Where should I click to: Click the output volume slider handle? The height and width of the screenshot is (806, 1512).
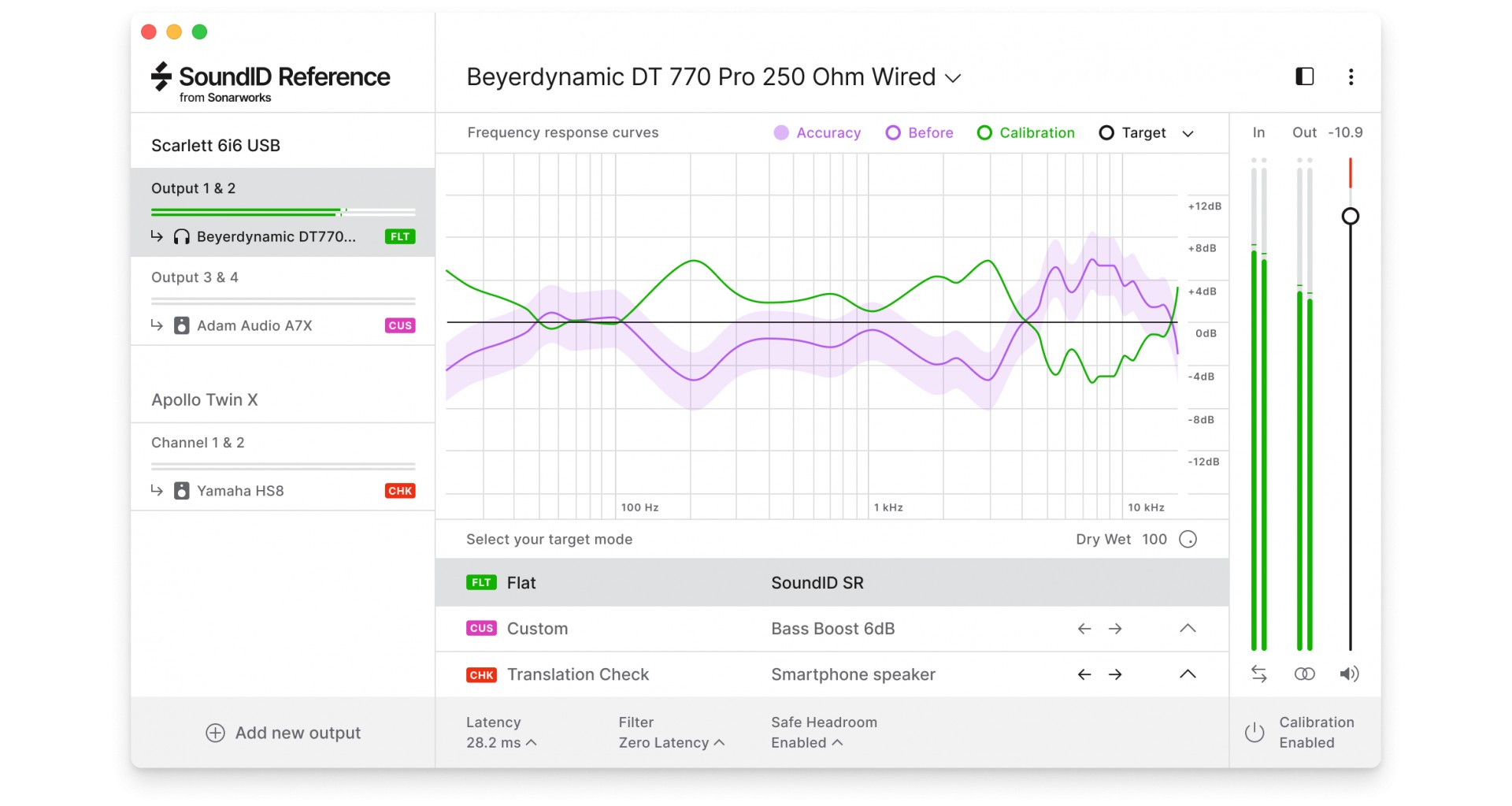tap(1350, 216)
